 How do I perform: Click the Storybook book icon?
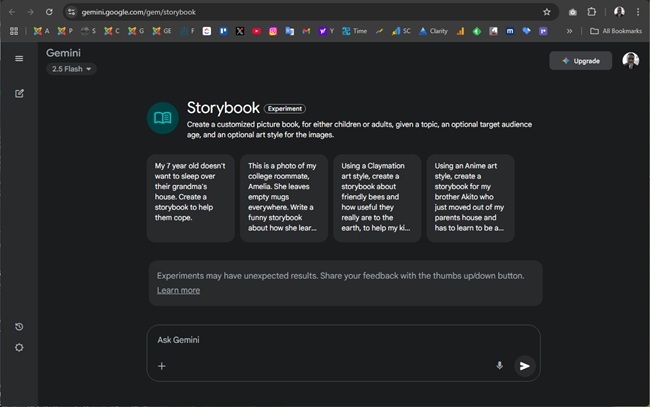click(x=162, y=118)
